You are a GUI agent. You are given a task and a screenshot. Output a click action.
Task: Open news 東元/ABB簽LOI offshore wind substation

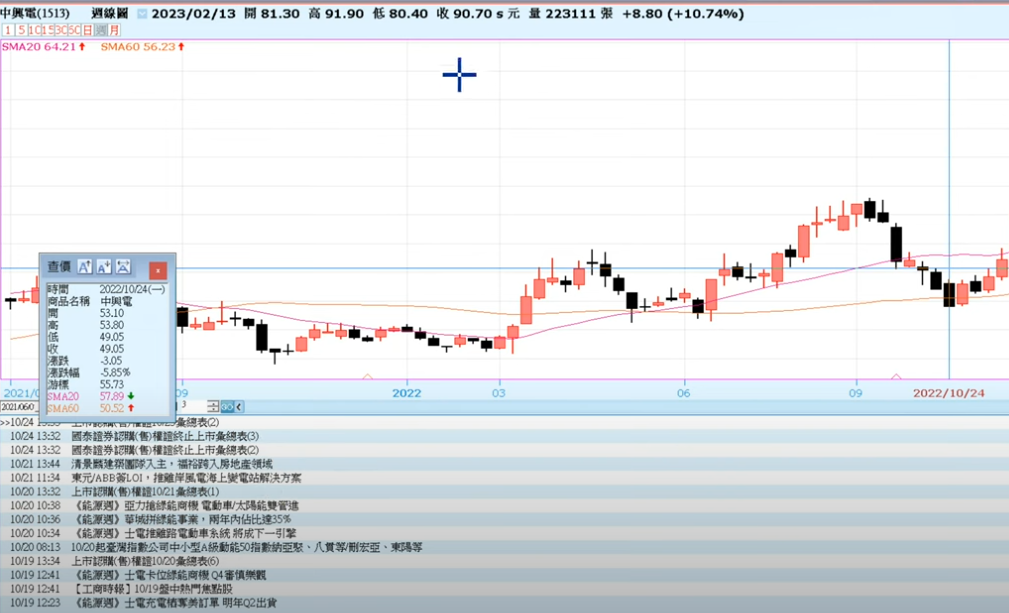click(x=186, y=478)
